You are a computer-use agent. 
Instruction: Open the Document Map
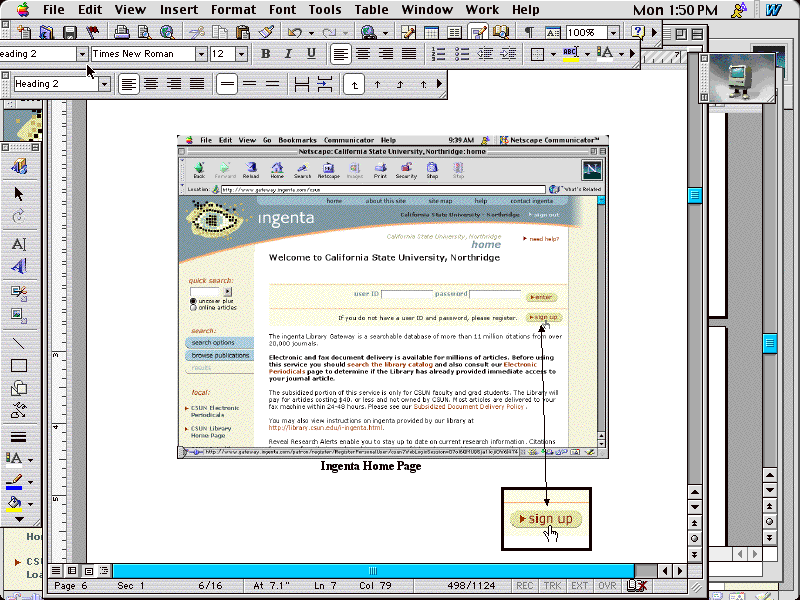(501, 32)
